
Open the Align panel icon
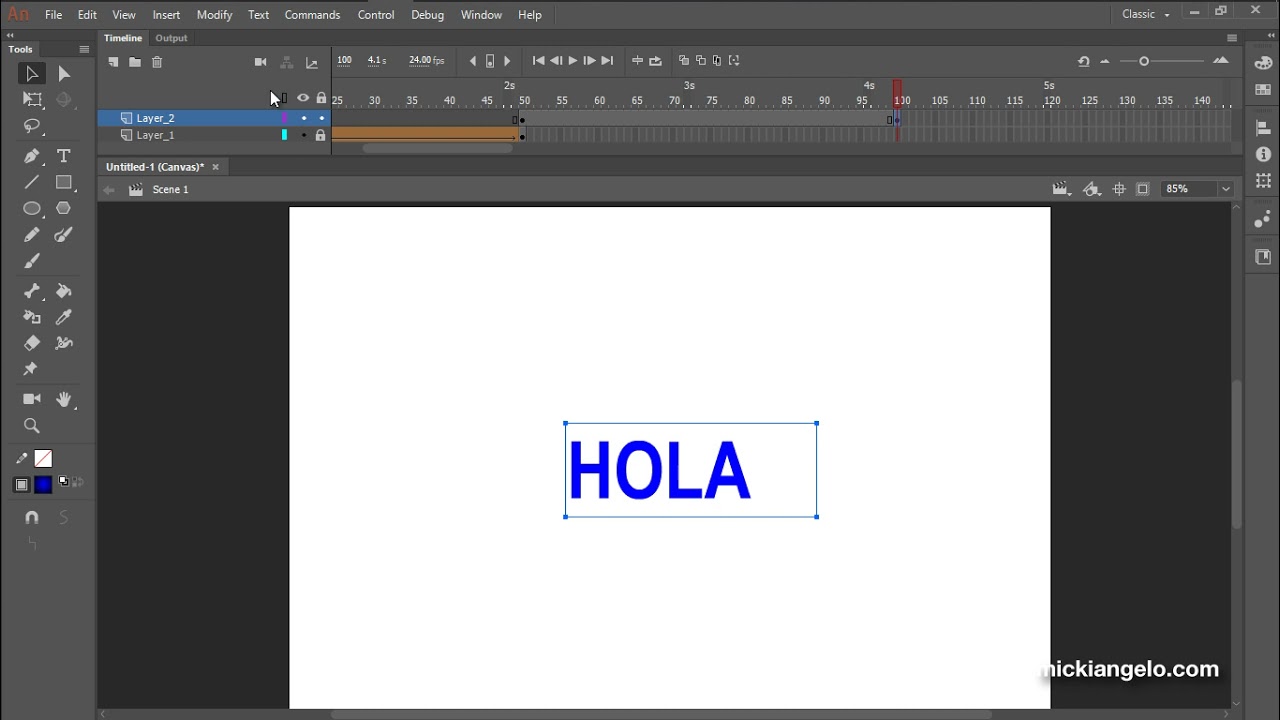click(1263, 128)
